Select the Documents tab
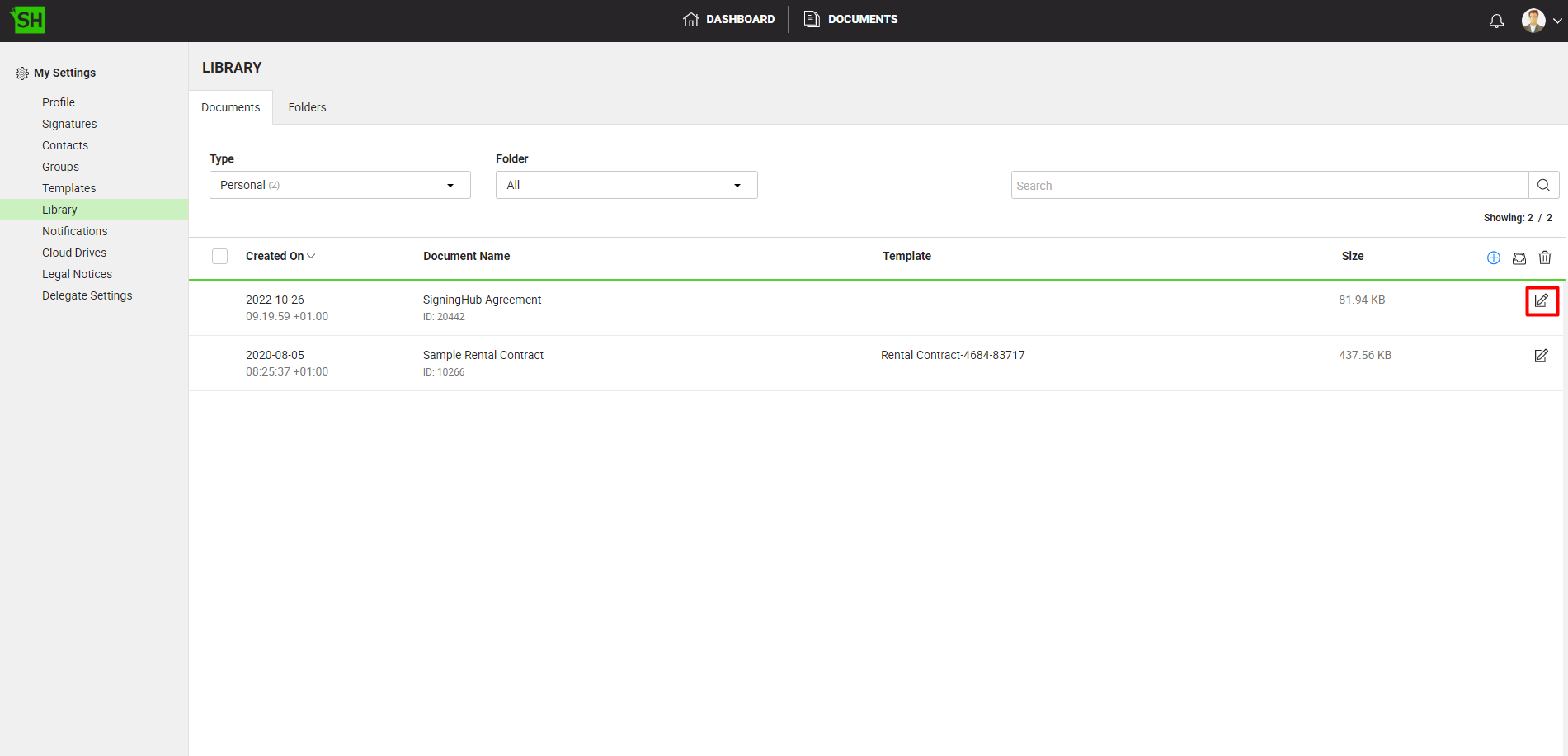Screen dimensions: 1568x756 pos(231,107)
